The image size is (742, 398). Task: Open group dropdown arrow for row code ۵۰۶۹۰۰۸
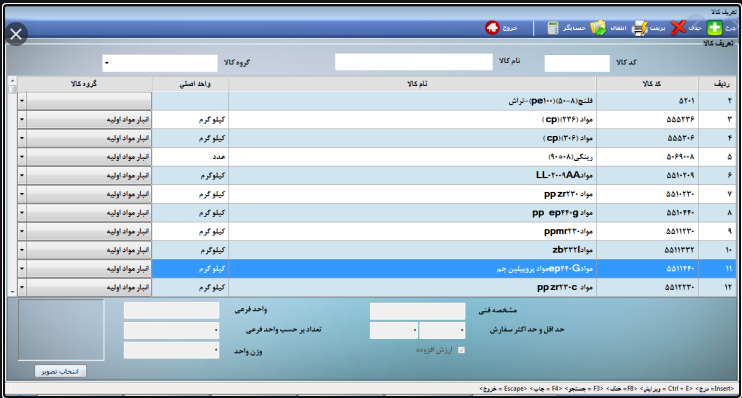22,157
